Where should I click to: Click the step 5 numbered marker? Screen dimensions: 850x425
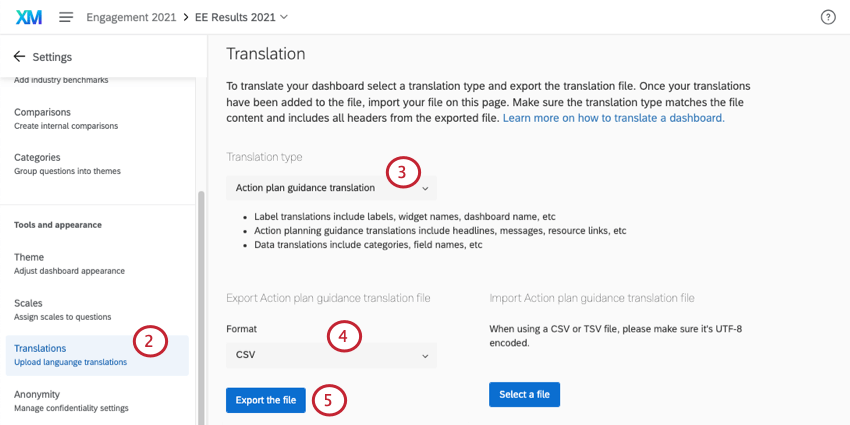point(329,400)
